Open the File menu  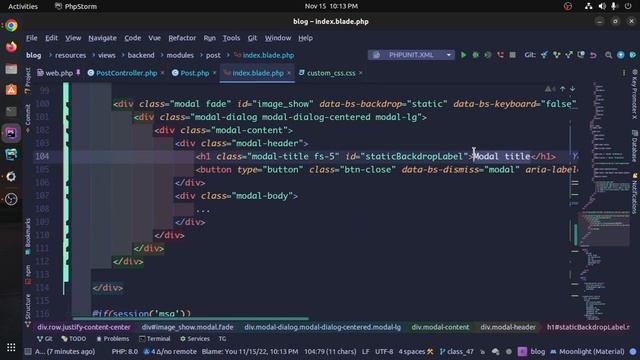(31, 38)
